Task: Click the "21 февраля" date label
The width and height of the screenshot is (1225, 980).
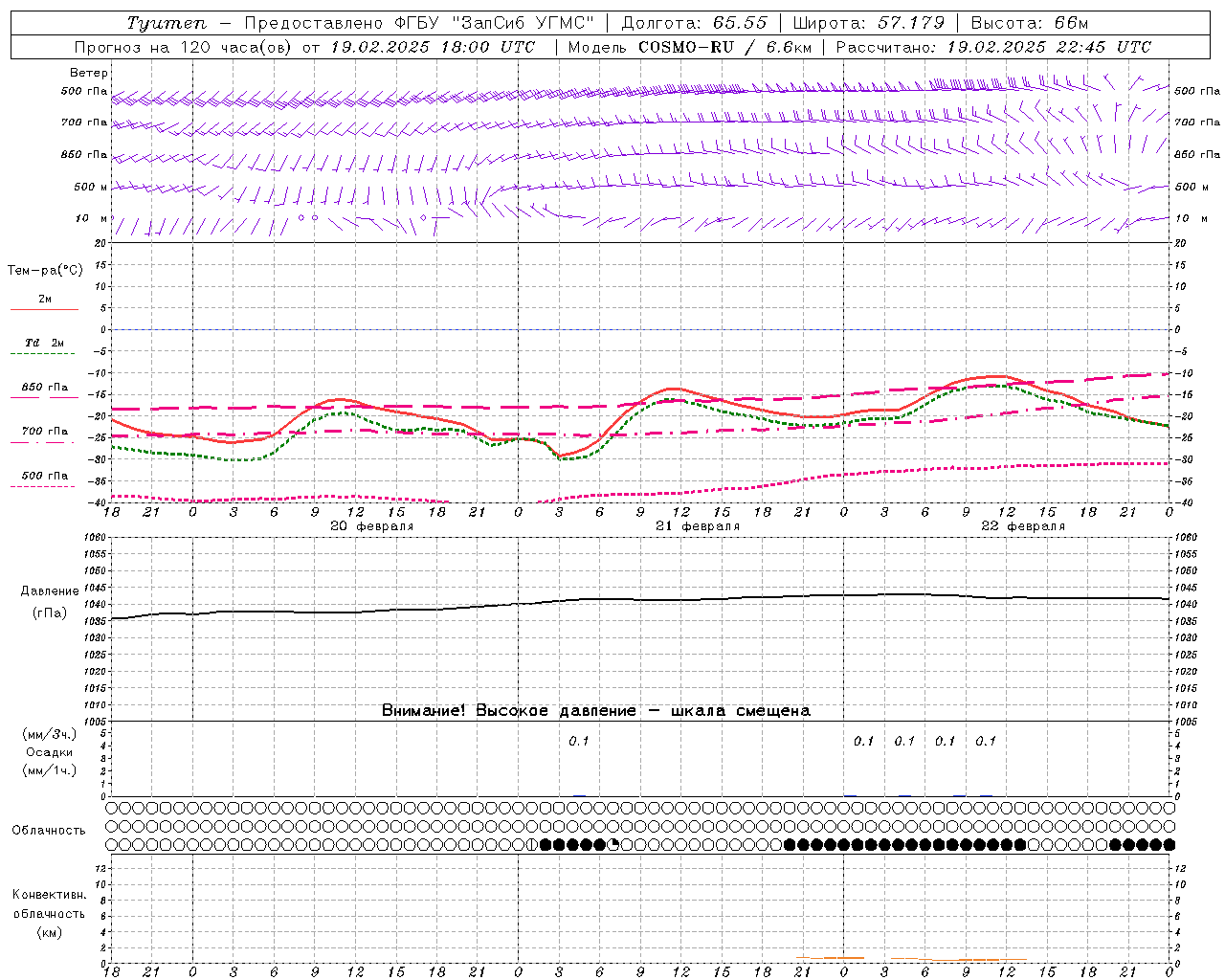Action: pos(698,526)
